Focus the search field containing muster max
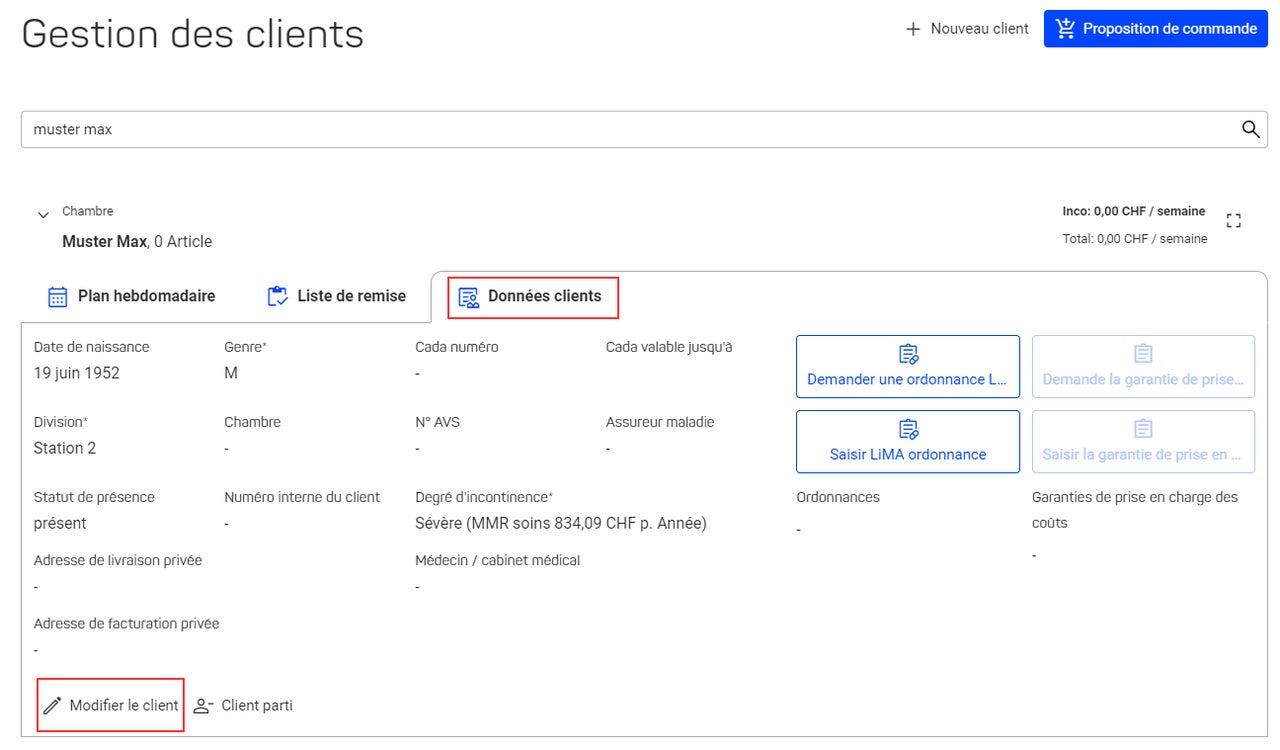Viewport: 1280px width, 750px height. pyautogui.click(x=644, y=129)
